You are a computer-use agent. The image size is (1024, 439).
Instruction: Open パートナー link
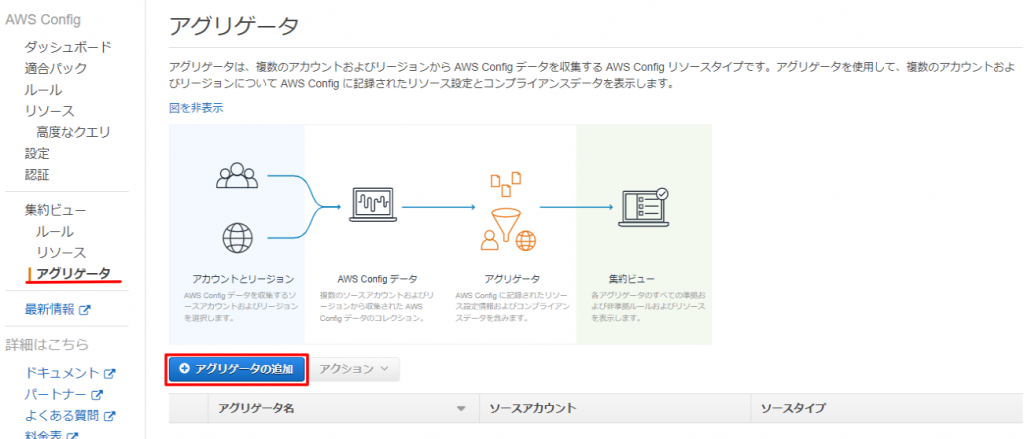pyautogui.click(x=56, y=395)
